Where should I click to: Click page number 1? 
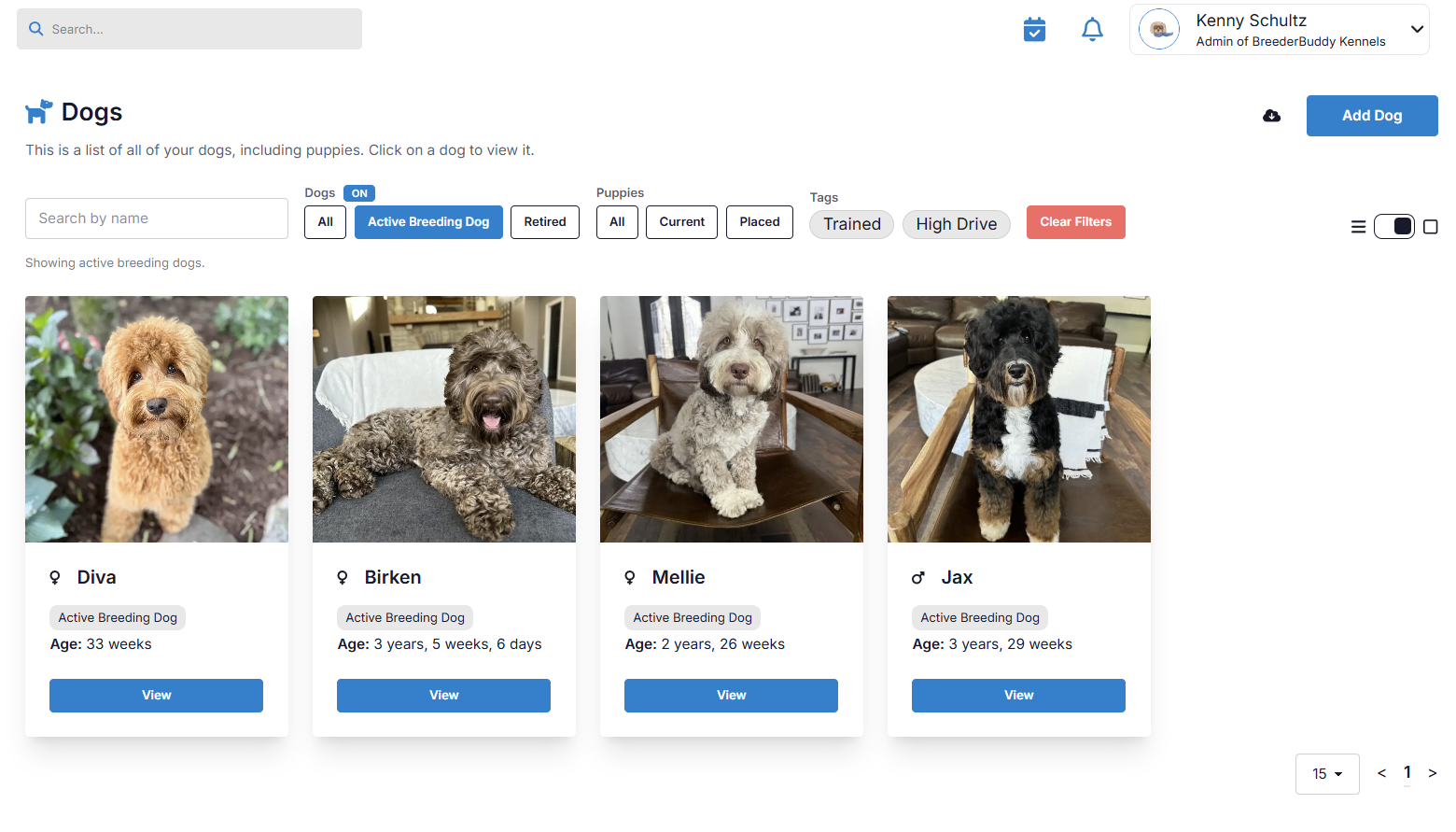[1407, 773]
